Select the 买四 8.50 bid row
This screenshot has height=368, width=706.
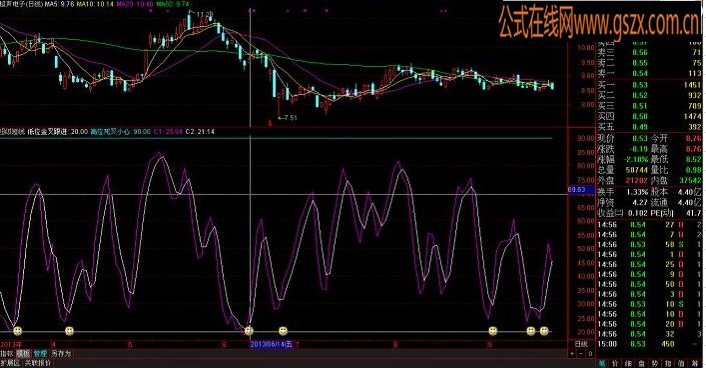tap(649, 117)
